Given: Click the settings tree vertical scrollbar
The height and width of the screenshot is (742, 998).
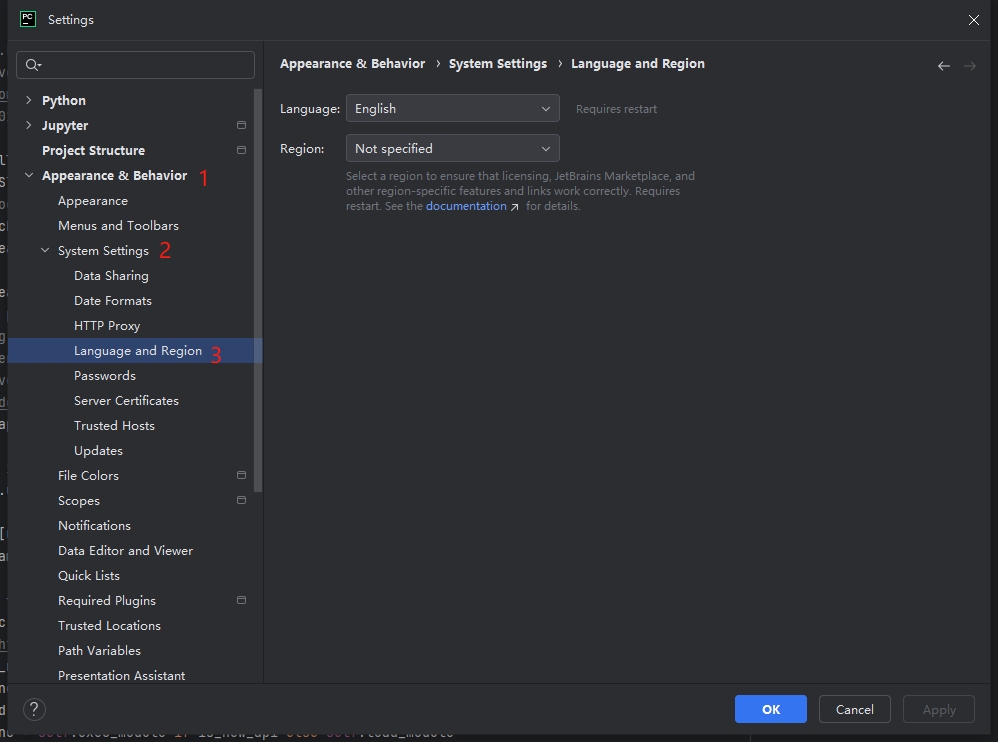Looking at the screenshot, I should [x=258, y=290].
